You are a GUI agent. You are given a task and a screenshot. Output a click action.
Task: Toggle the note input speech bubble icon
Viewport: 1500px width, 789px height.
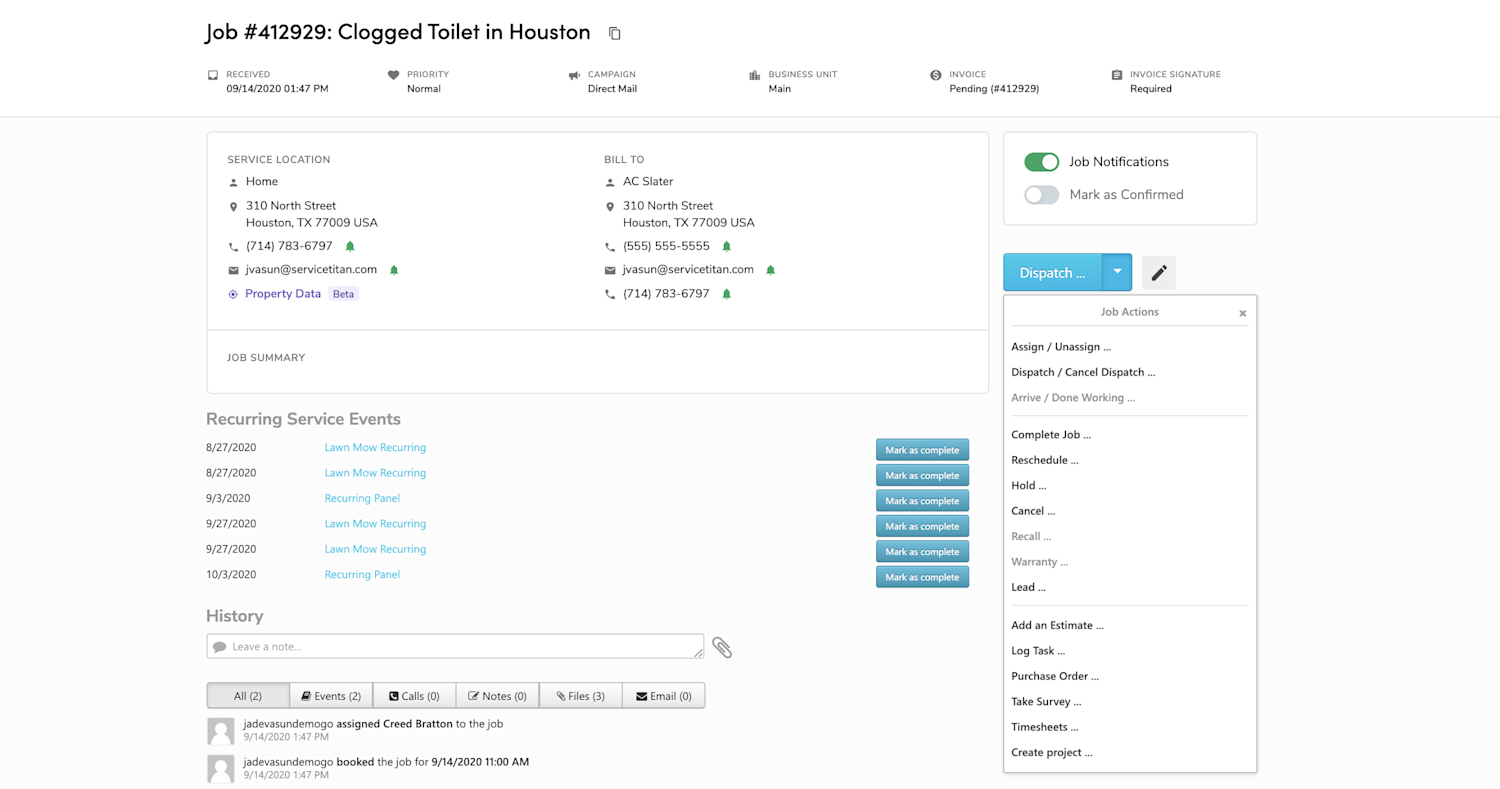(219, 646)
